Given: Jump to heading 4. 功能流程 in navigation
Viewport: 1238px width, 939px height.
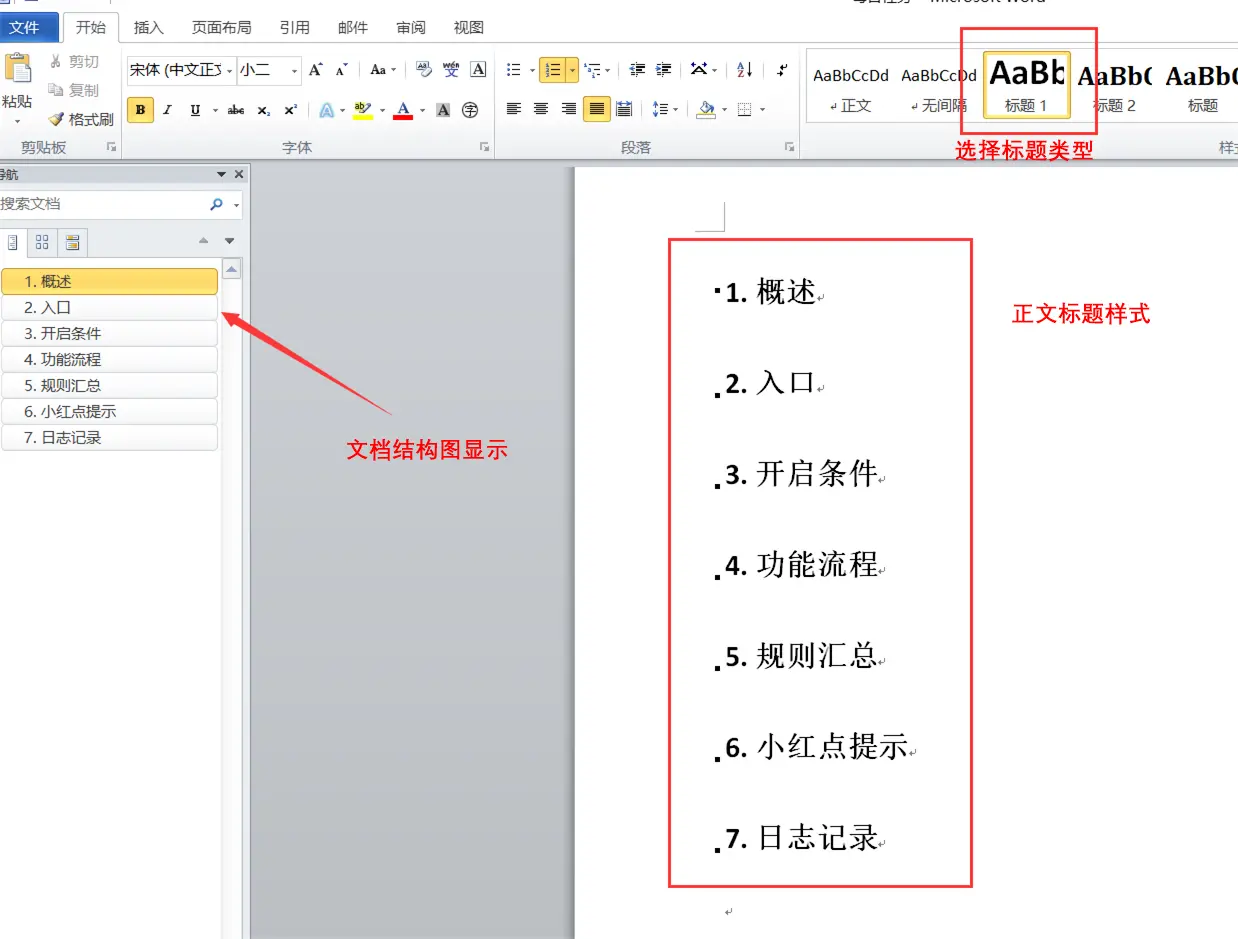Looking at the screenshot, I should point(109,359).
